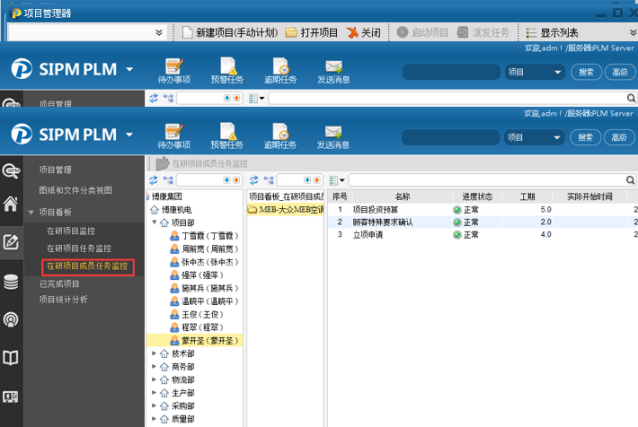Click the 工期 column header
Viewport: 638px width, 427px height.
coord(527,197)
